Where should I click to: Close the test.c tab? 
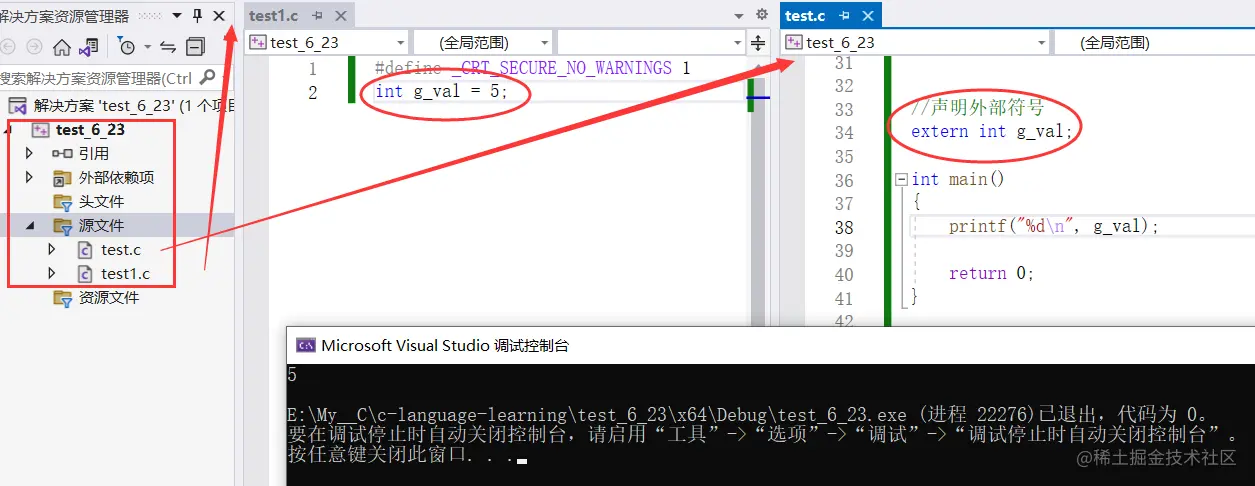click(867, 16)
